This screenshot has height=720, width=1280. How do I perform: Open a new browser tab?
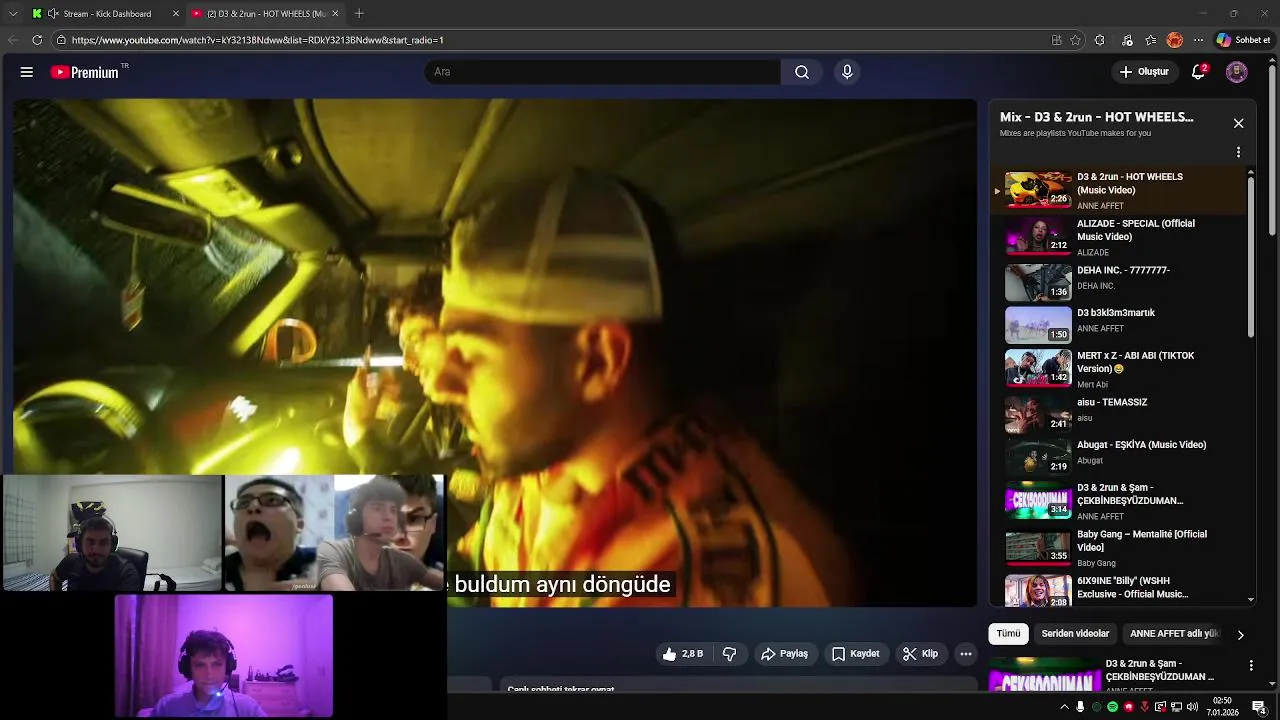tap(359, 14)
